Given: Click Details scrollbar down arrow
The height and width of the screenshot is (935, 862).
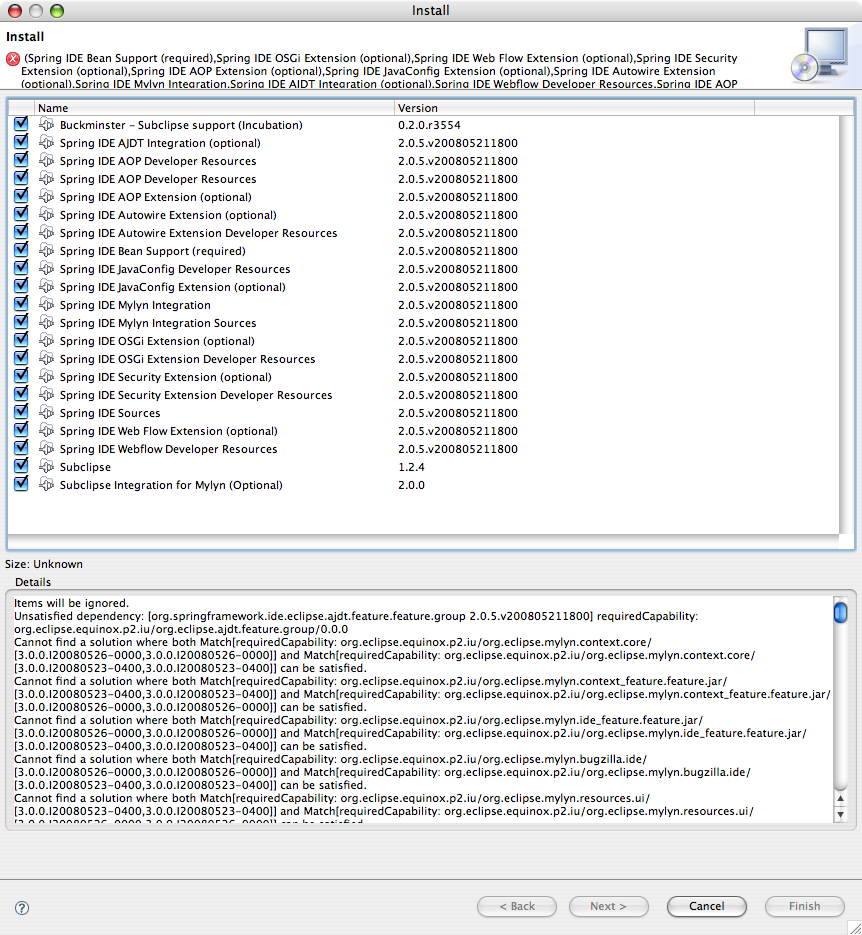Looking at the screenshot, I should tap(841, 814).
